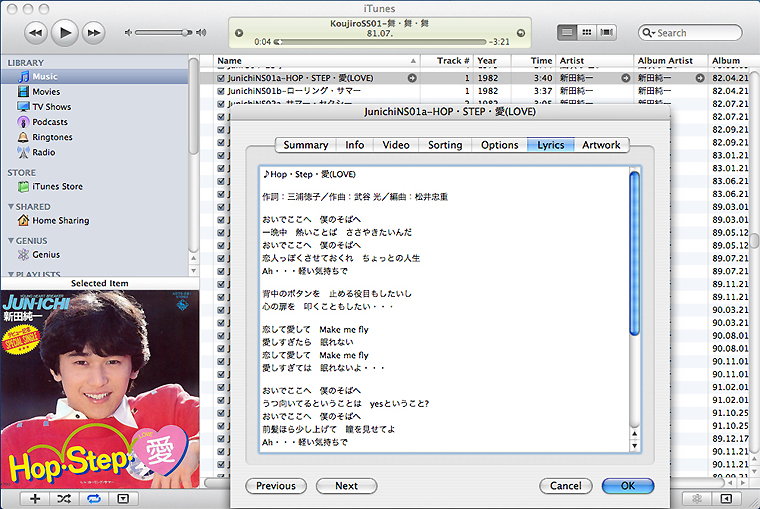Open the Summary tab

305,145
